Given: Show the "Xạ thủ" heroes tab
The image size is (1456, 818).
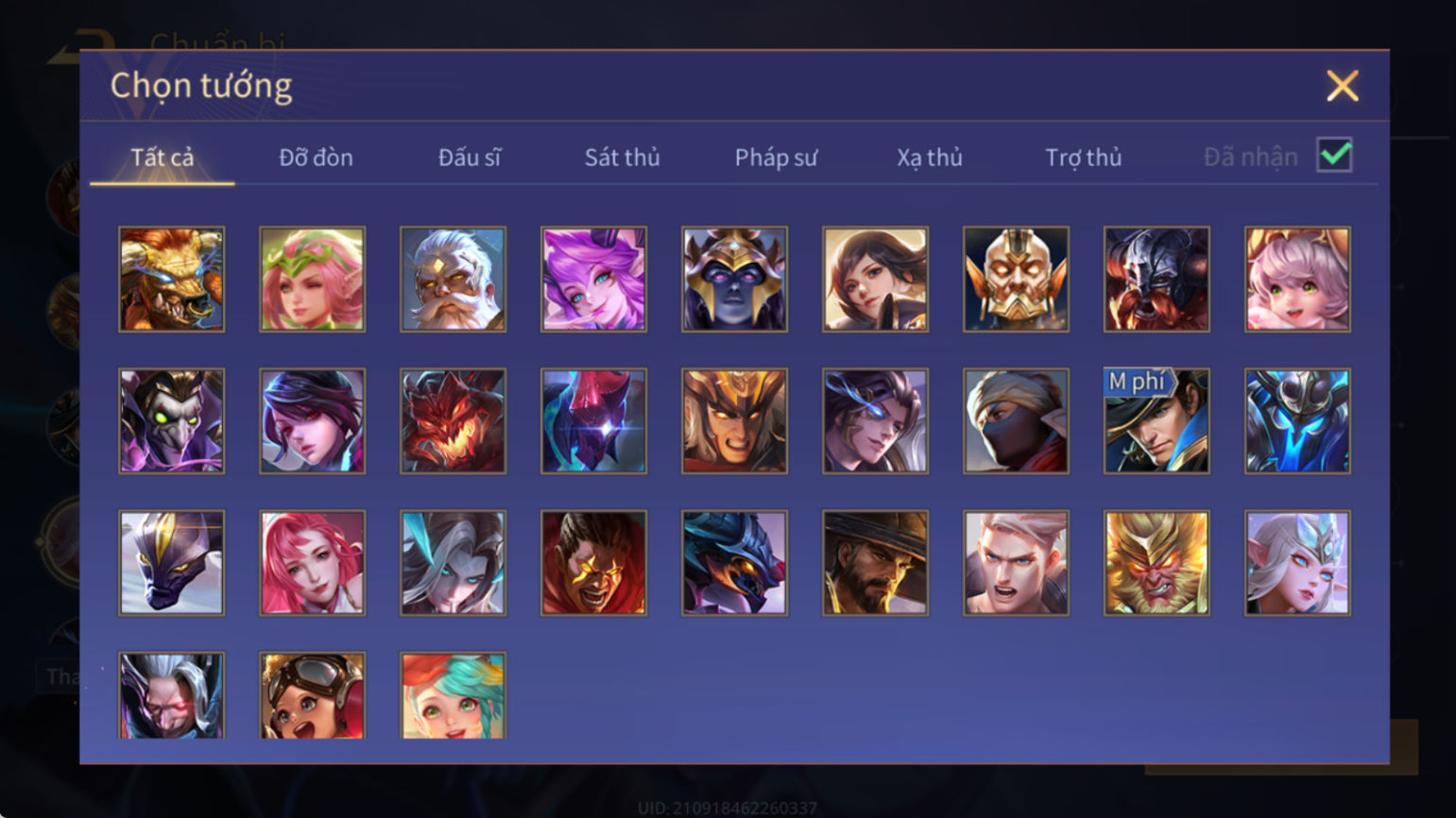Looking at the screenshot, I should point(930,158).
